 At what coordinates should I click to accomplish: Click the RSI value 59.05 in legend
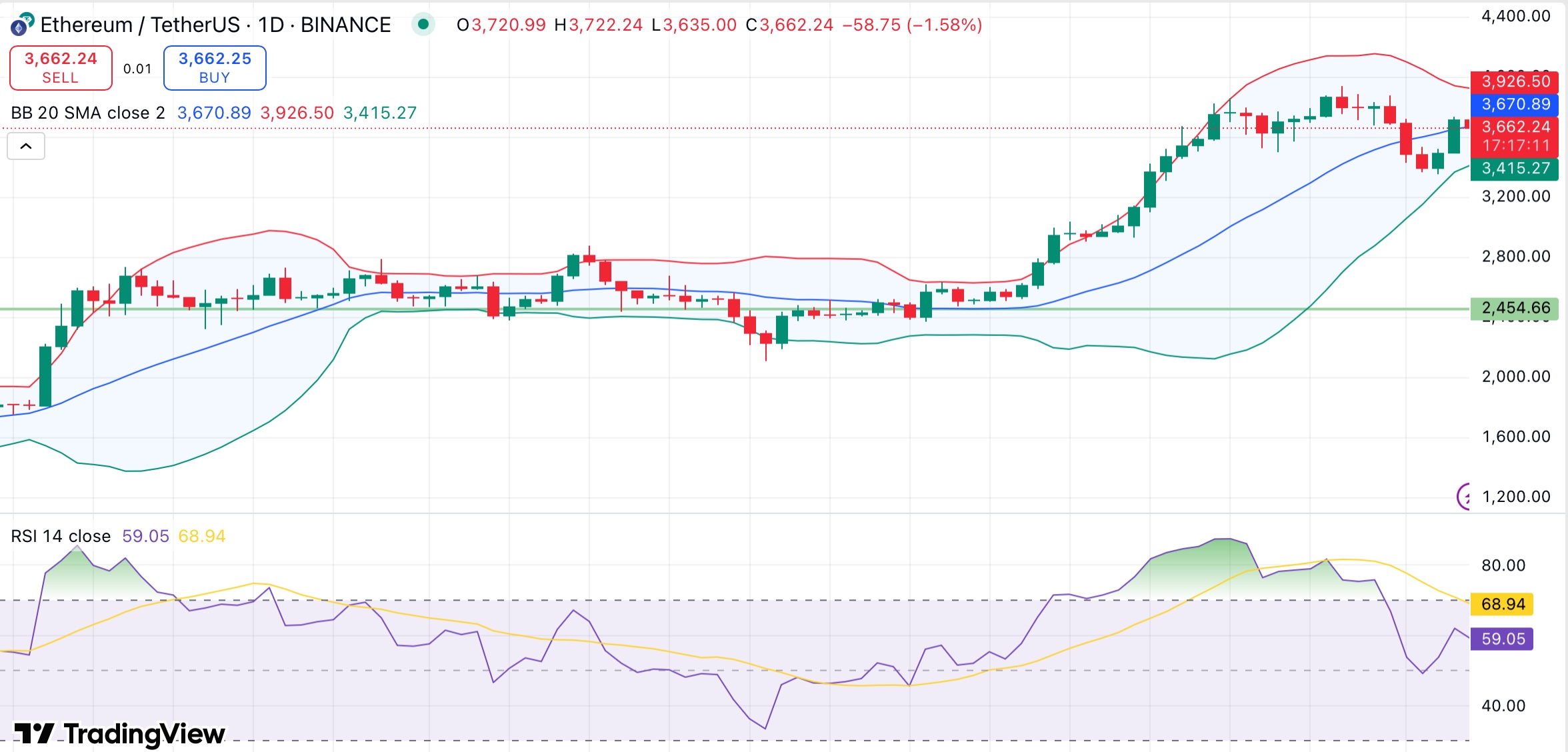point(145,536)
